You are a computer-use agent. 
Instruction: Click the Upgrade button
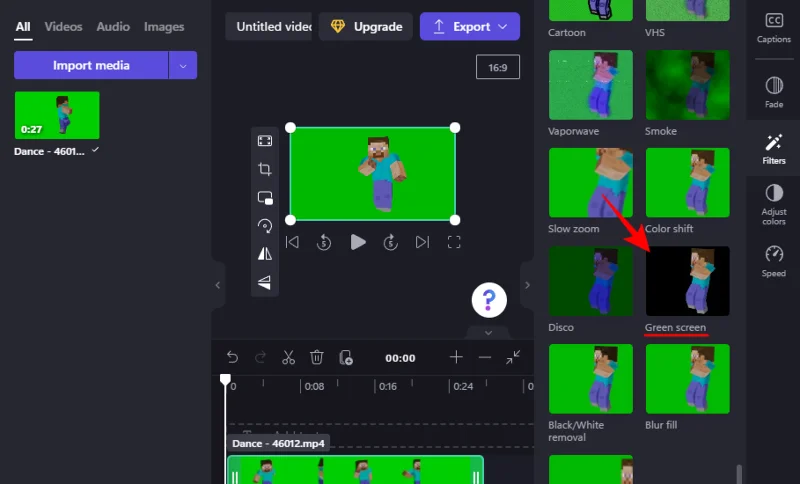pos(366,27)
